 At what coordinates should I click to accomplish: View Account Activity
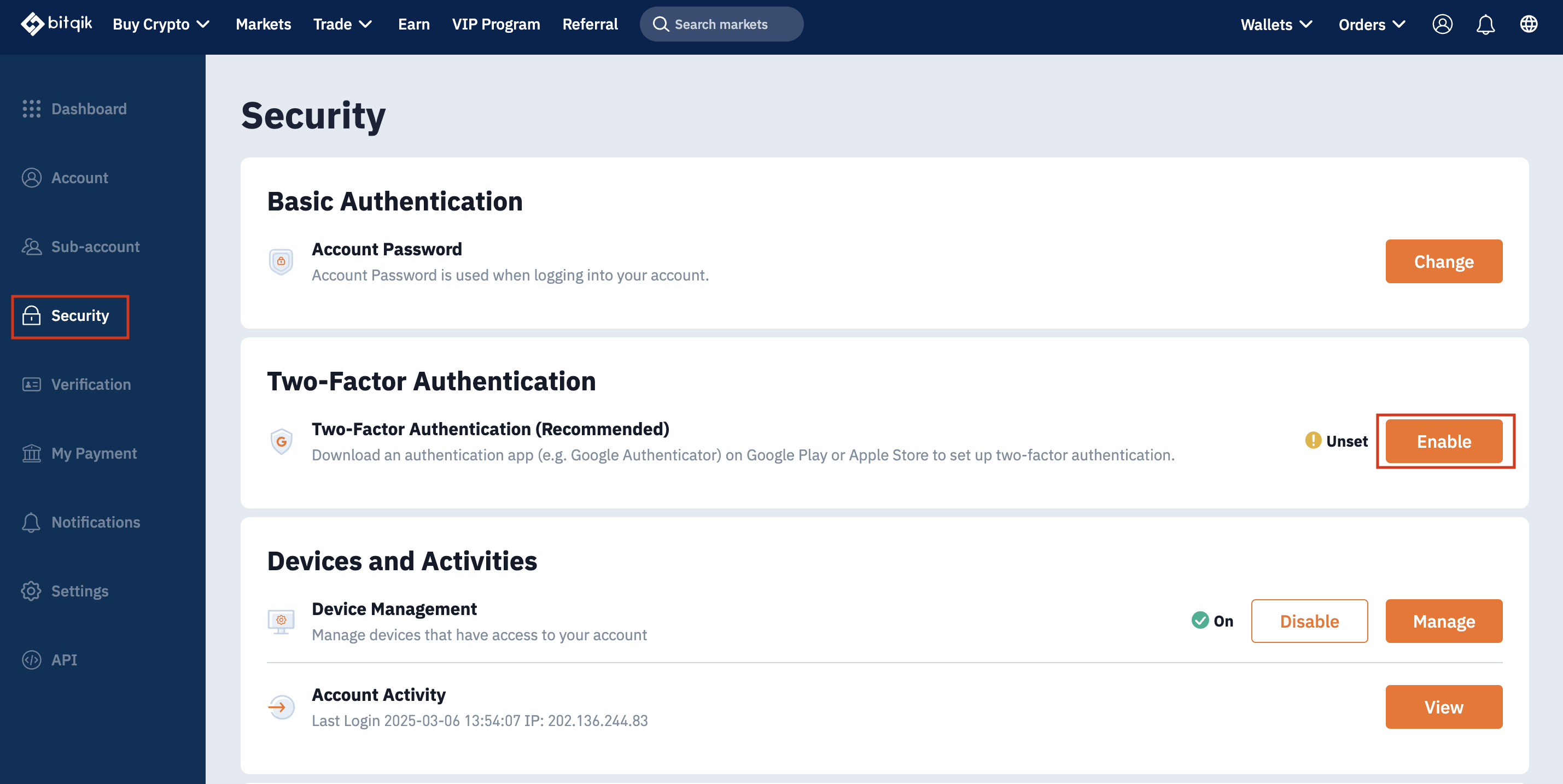click(1444, 707)
